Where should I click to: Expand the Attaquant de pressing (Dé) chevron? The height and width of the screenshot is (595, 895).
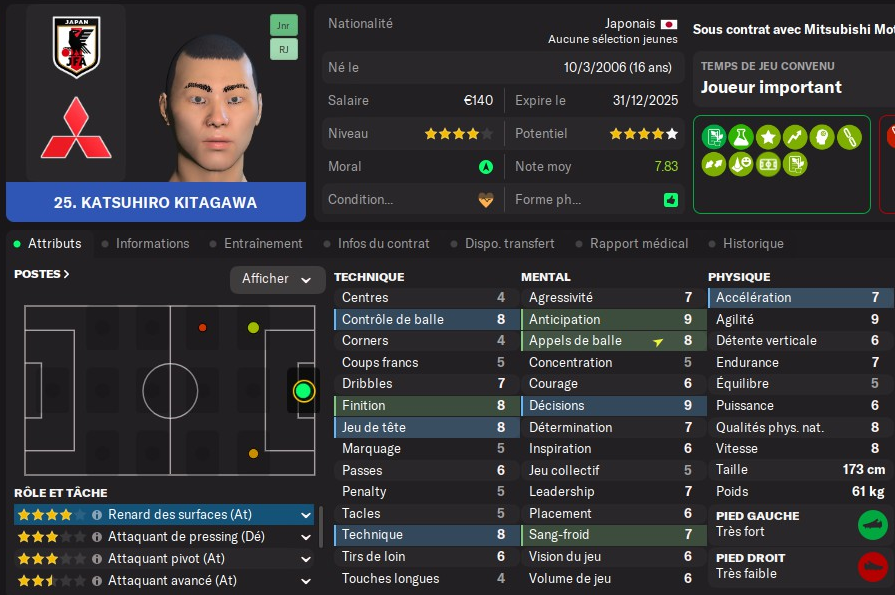[x=306, y=537]
